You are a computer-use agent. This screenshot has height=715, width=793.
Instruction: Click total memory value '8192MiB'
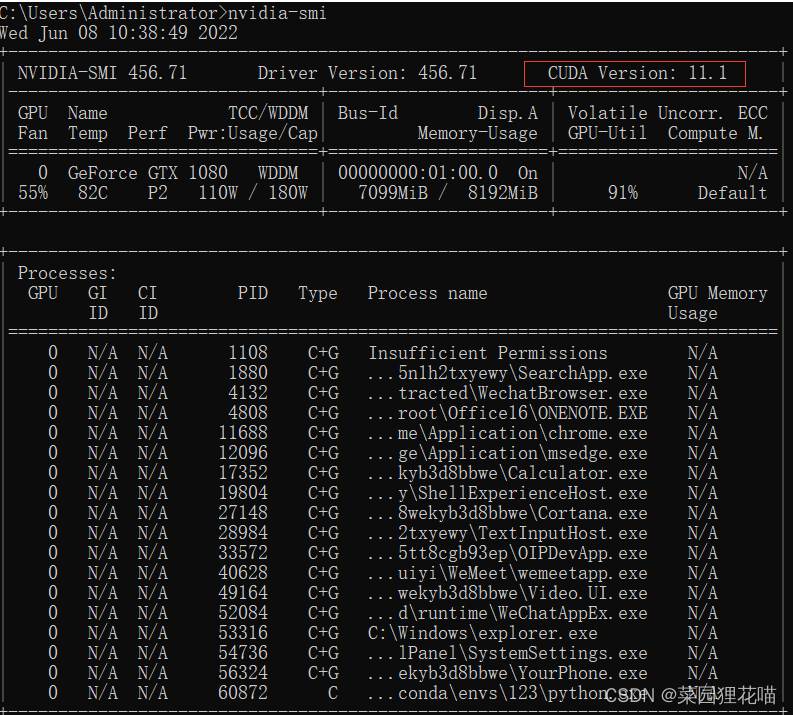click(503, 193)
